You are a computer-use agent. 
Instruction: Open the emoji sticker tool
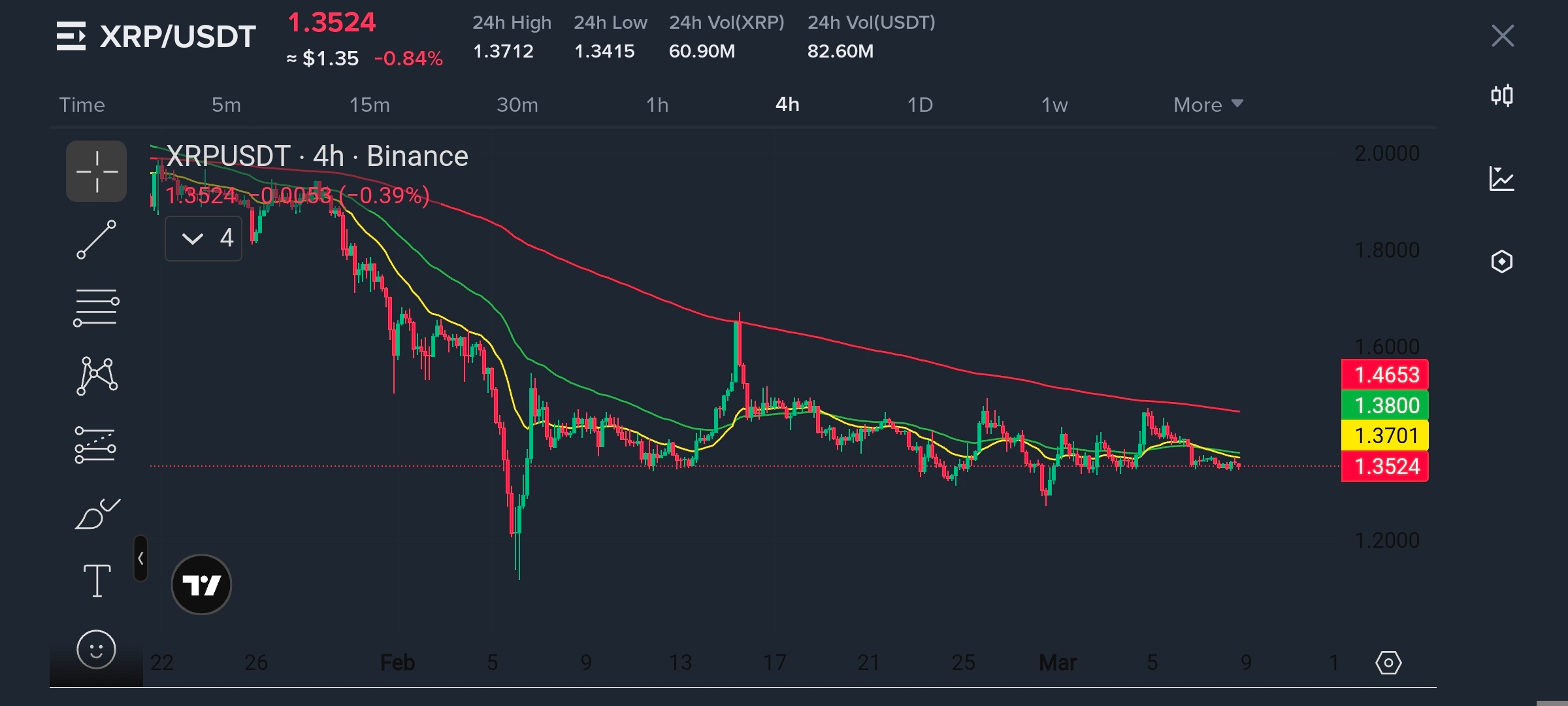click(96, 649)
